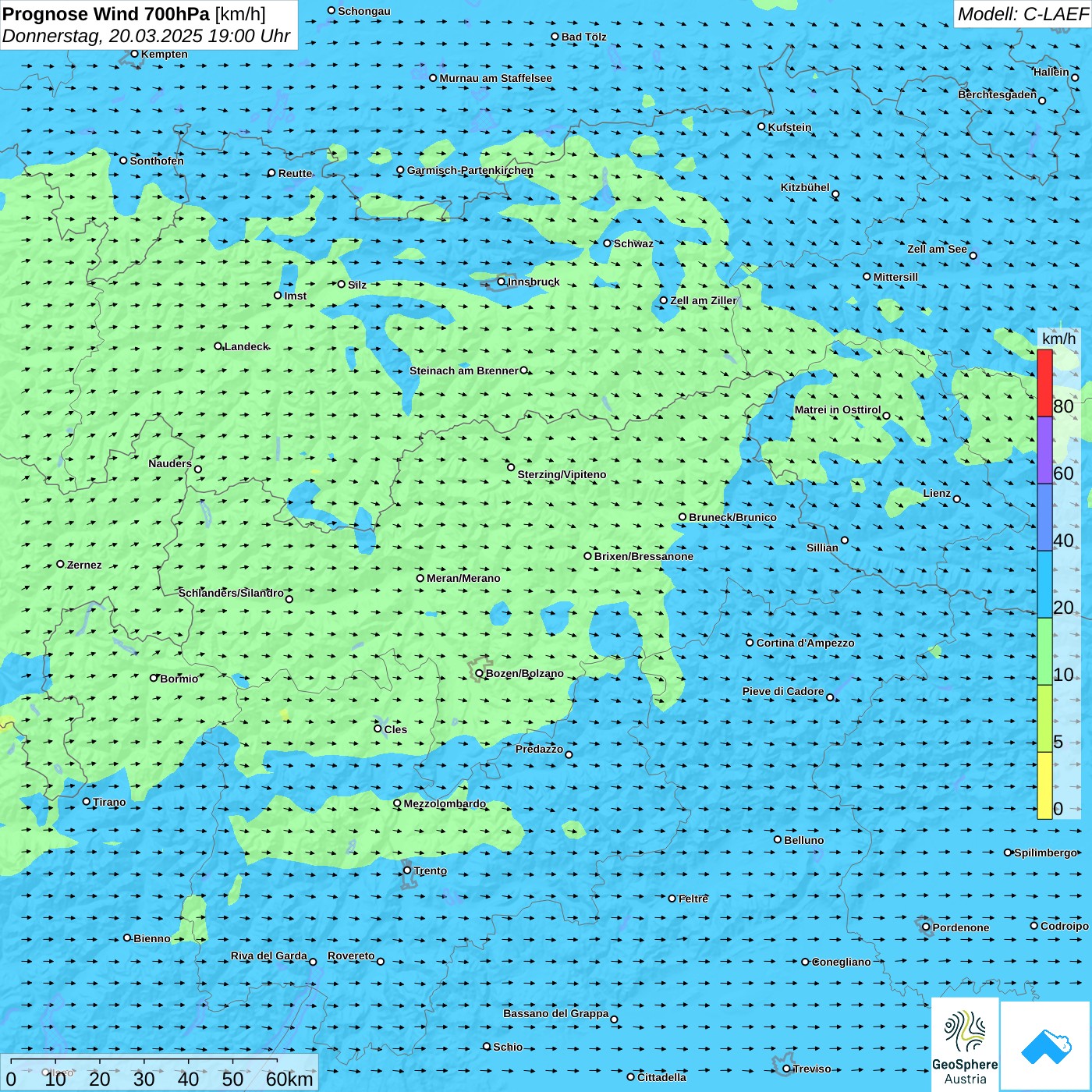1092x1092 pixels.
Task: Select the Sterzing/Vipiteno label
Action: coord(562,474)
